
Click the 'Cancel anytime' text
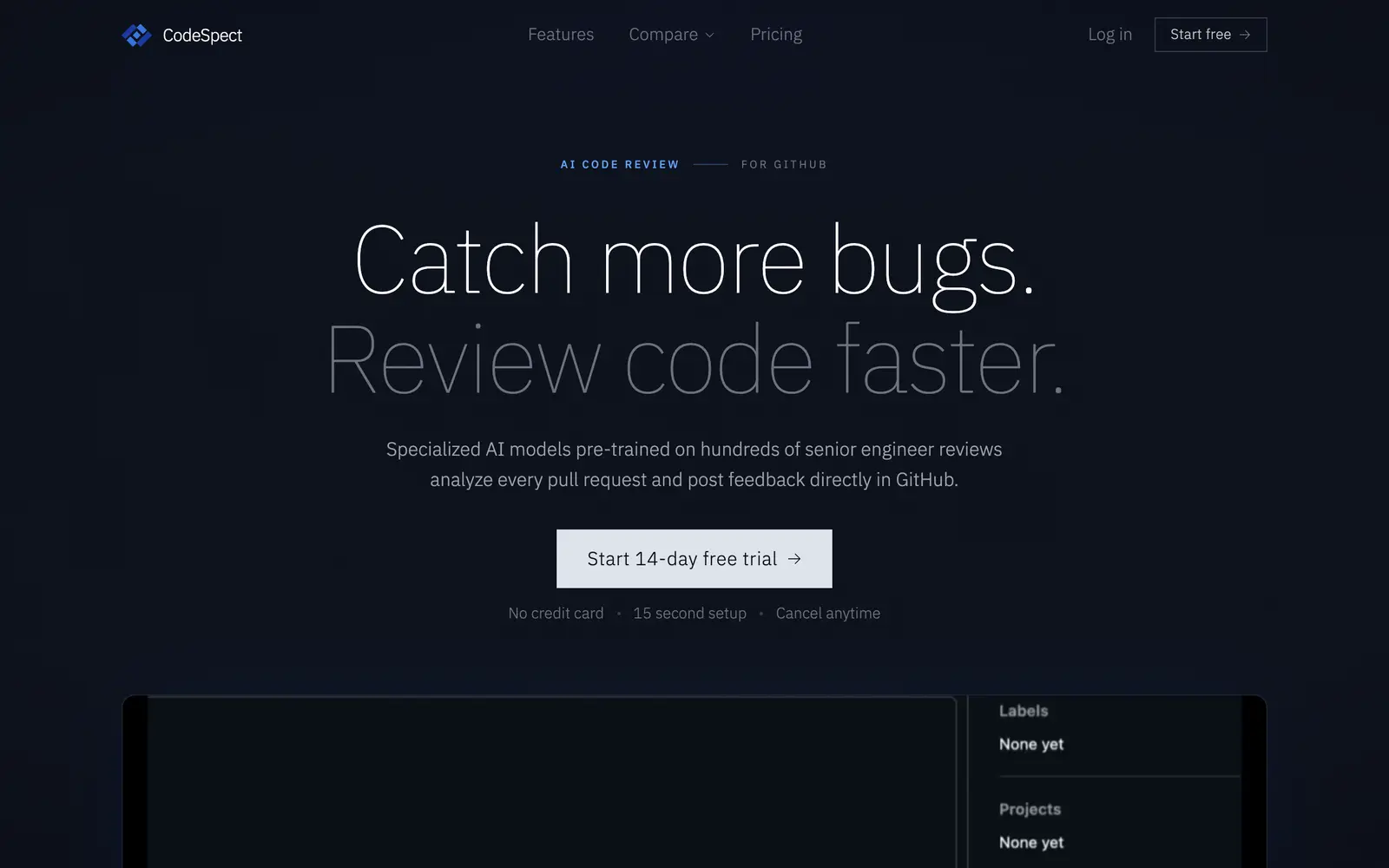pos(828,613)
